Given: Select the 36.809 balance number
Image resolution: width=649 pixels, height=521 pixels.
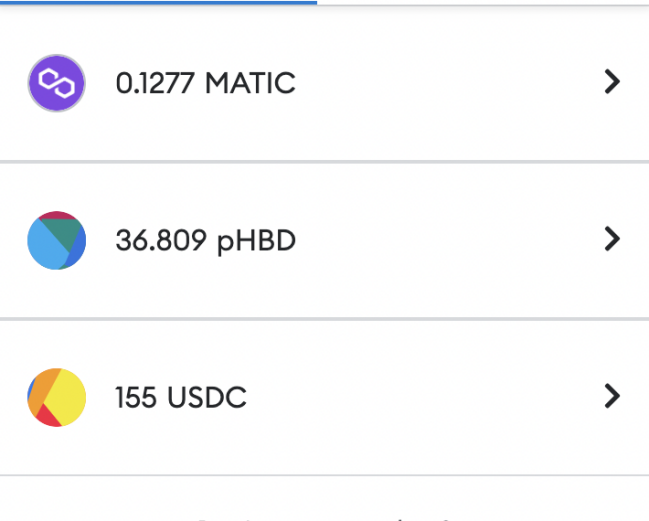Looking at the screenshot, I should pyautogui.click(x=161, y=240).
